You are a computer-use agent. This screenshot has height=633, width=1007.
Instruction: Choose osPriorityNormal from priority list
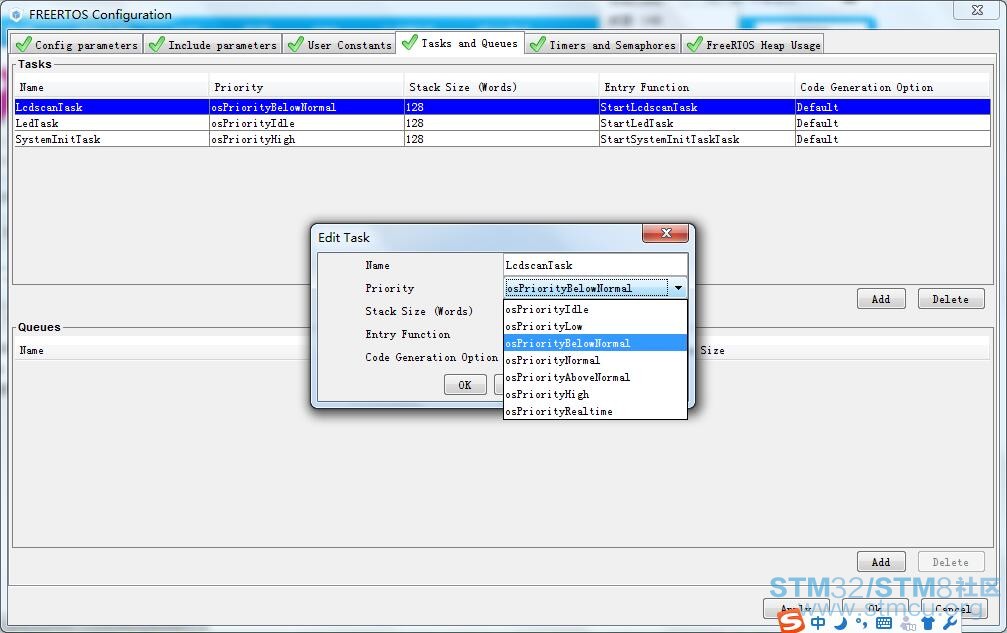[595, 360]
